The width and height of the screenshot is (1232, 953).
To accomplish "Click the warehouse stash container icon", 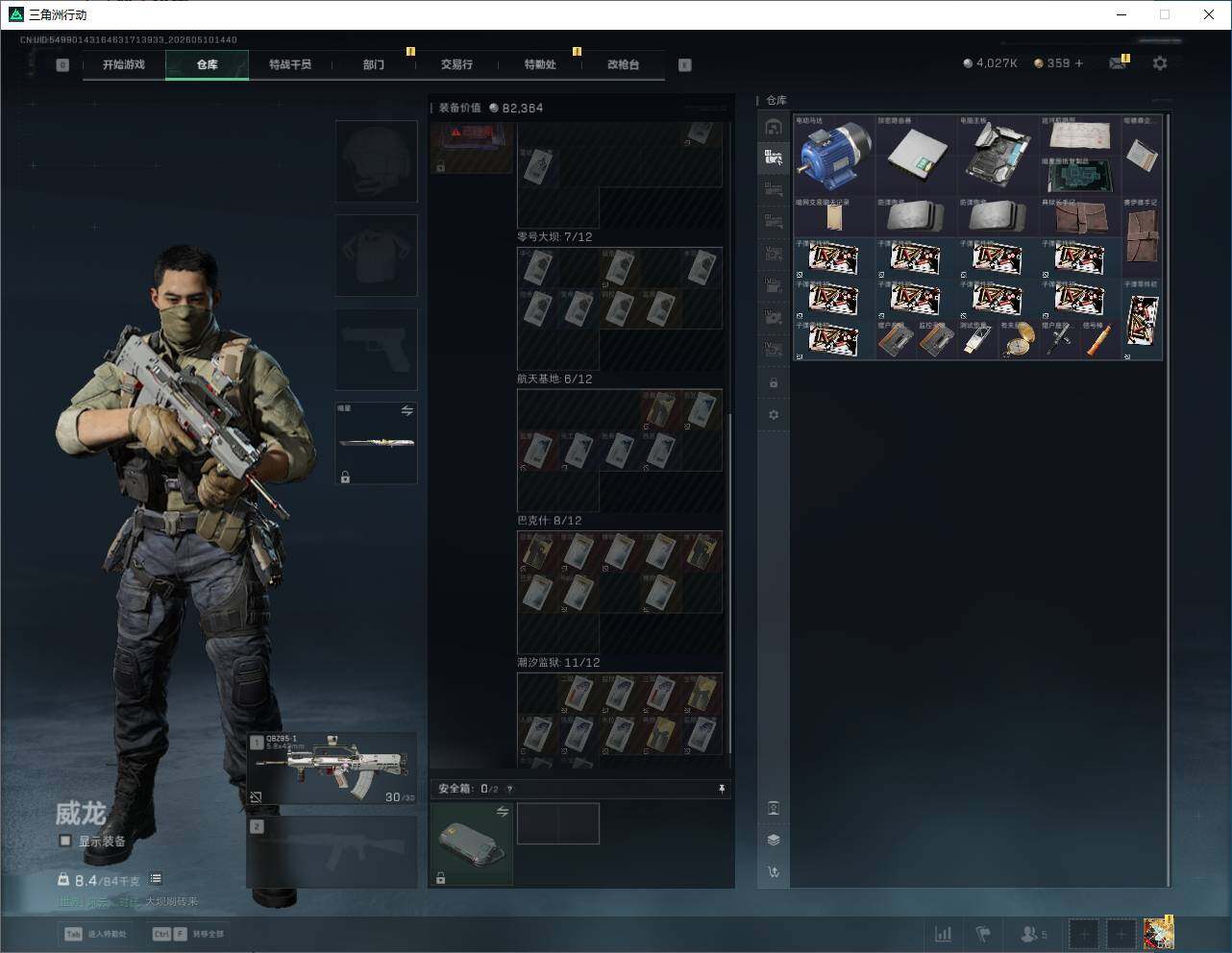I will coord(774,808).
